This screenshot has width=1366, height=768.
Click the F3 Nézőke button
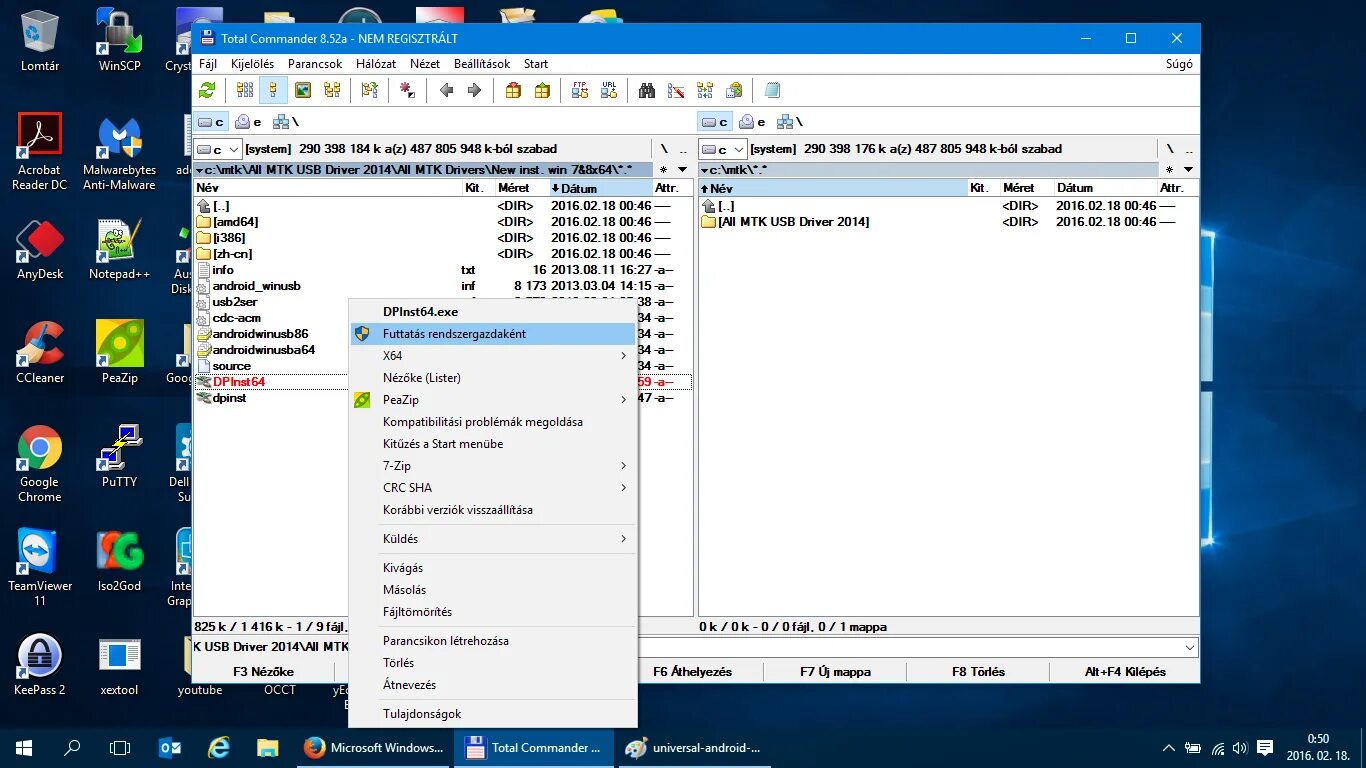coord(263,672)
